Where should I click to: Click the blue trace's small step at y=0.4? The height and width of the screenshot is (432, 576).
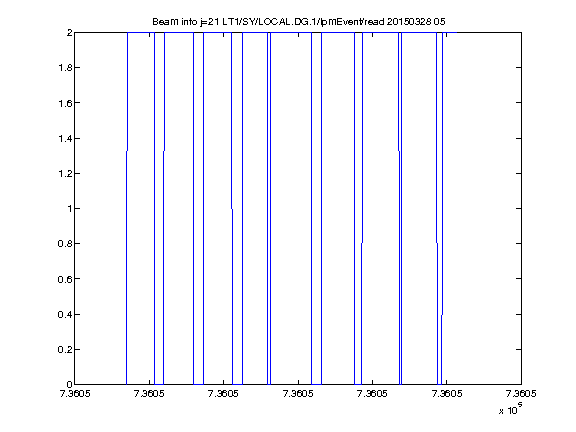(442, 314)
